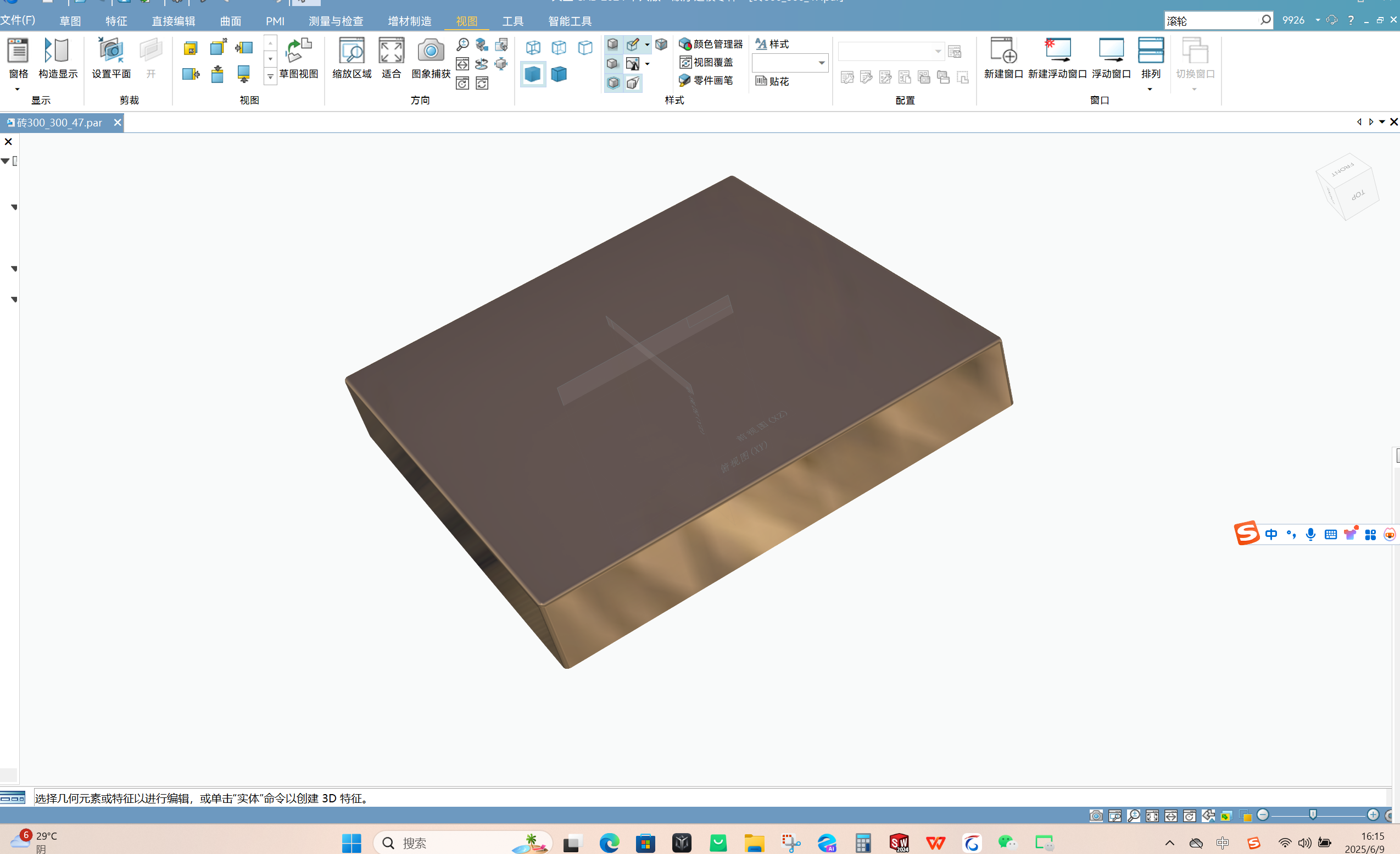Click the camera icon in the status bar
This screenshot has height=854, width=1400.
tap(1096, 816)
